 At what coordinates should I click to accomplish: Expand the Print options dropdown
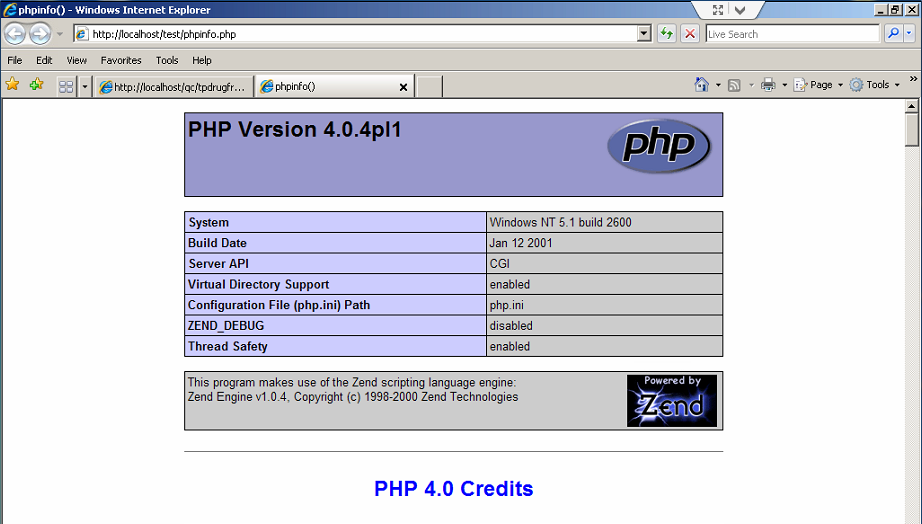pos(784,85)
